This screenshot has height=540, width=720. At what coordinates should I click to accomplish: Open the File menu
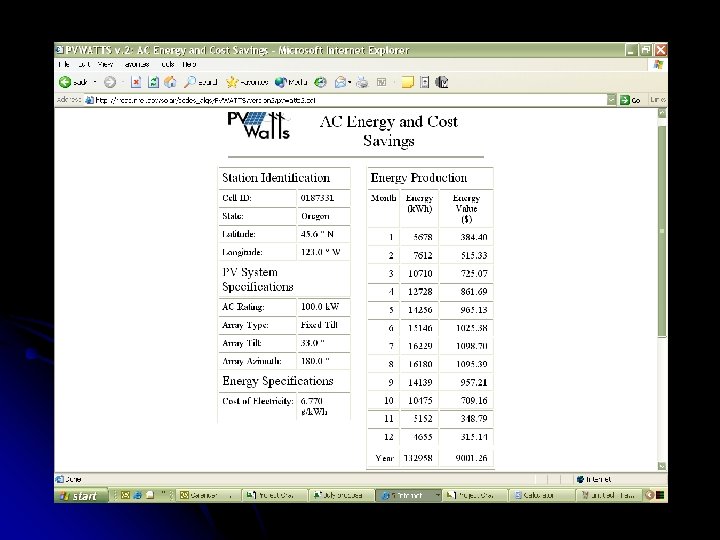pos(64,64)
